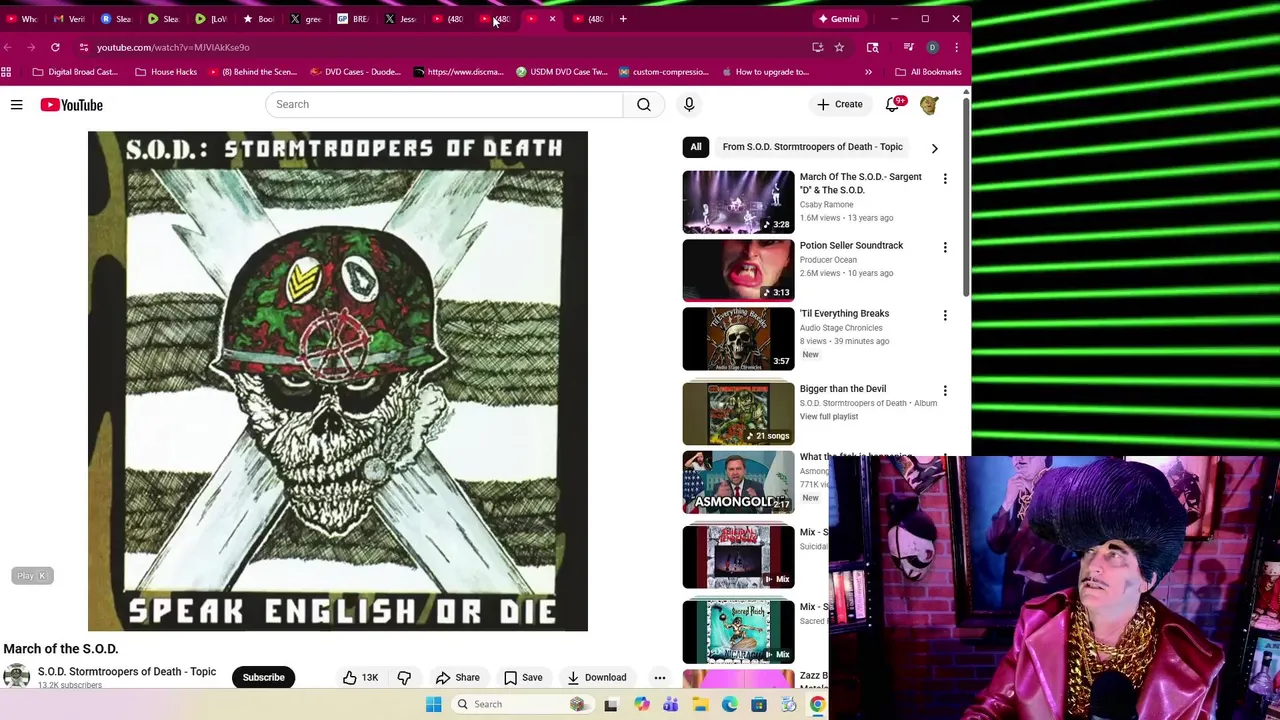The width and height of the screenshot is (1280, 720).
Task: Open a new browser tab
Action: click(623, 19)
